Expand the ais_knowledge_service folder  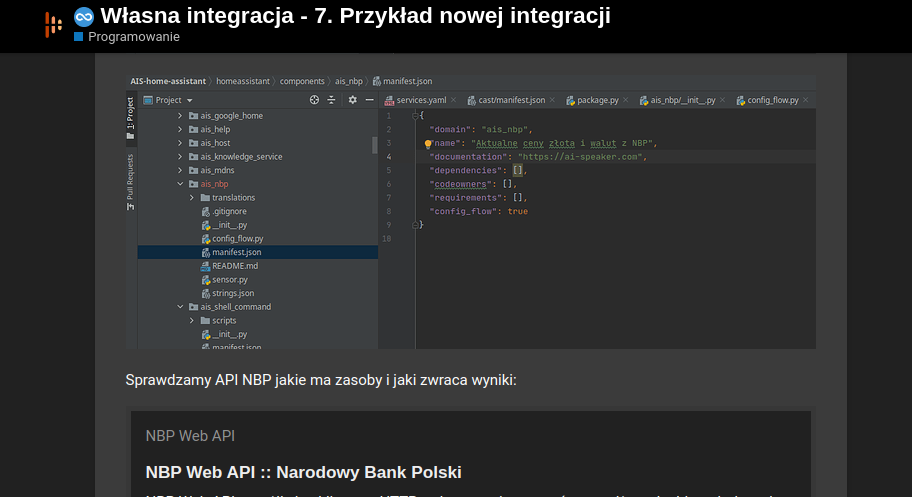point(180,157)
